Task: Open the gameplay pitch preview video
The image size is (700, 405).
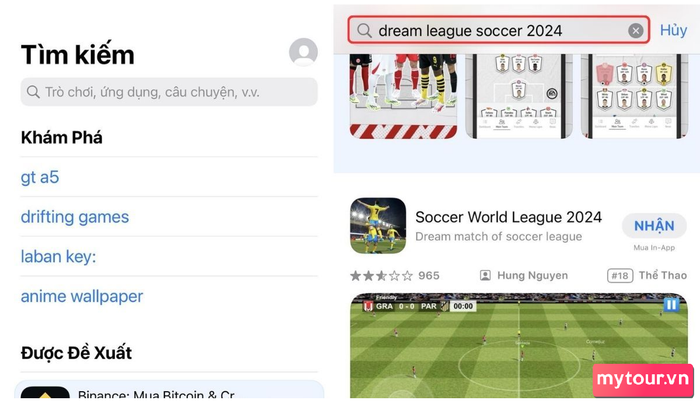Action: [519, 346]
